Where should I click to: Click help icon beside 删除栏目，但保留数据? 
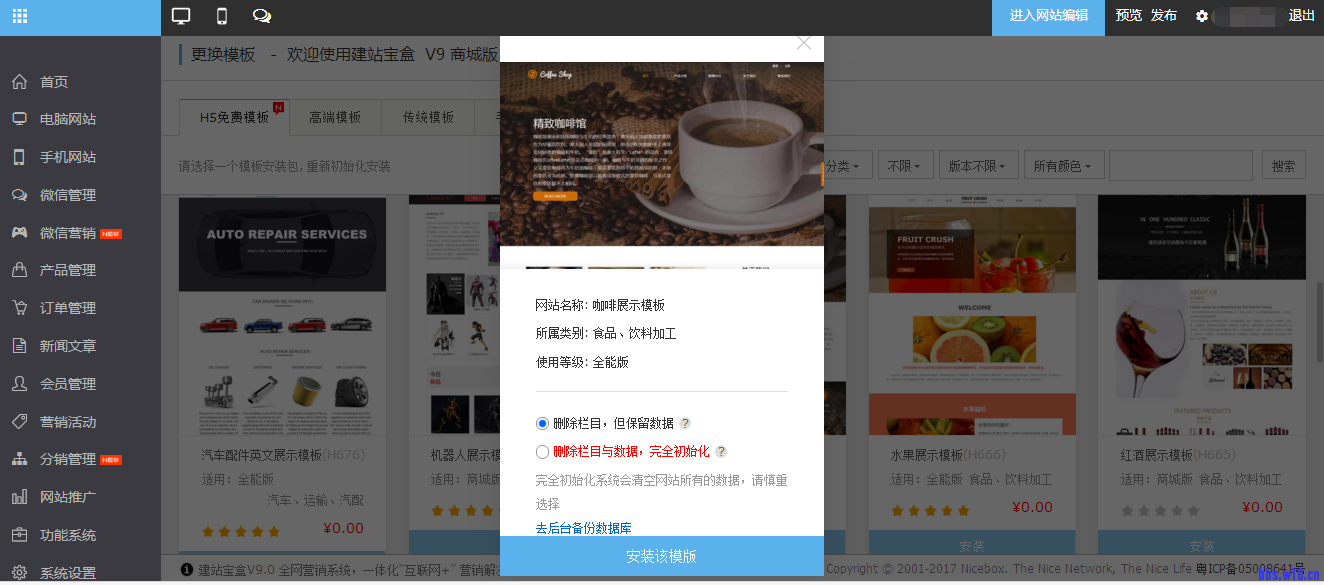[685, 423]
